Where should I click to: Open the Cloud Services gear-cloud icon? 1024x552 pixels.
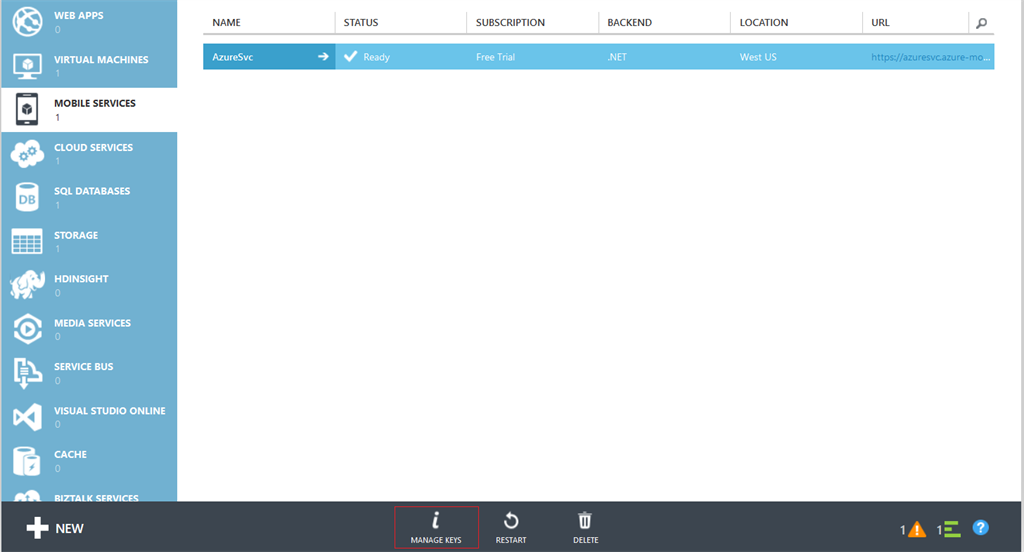point(27,154)
